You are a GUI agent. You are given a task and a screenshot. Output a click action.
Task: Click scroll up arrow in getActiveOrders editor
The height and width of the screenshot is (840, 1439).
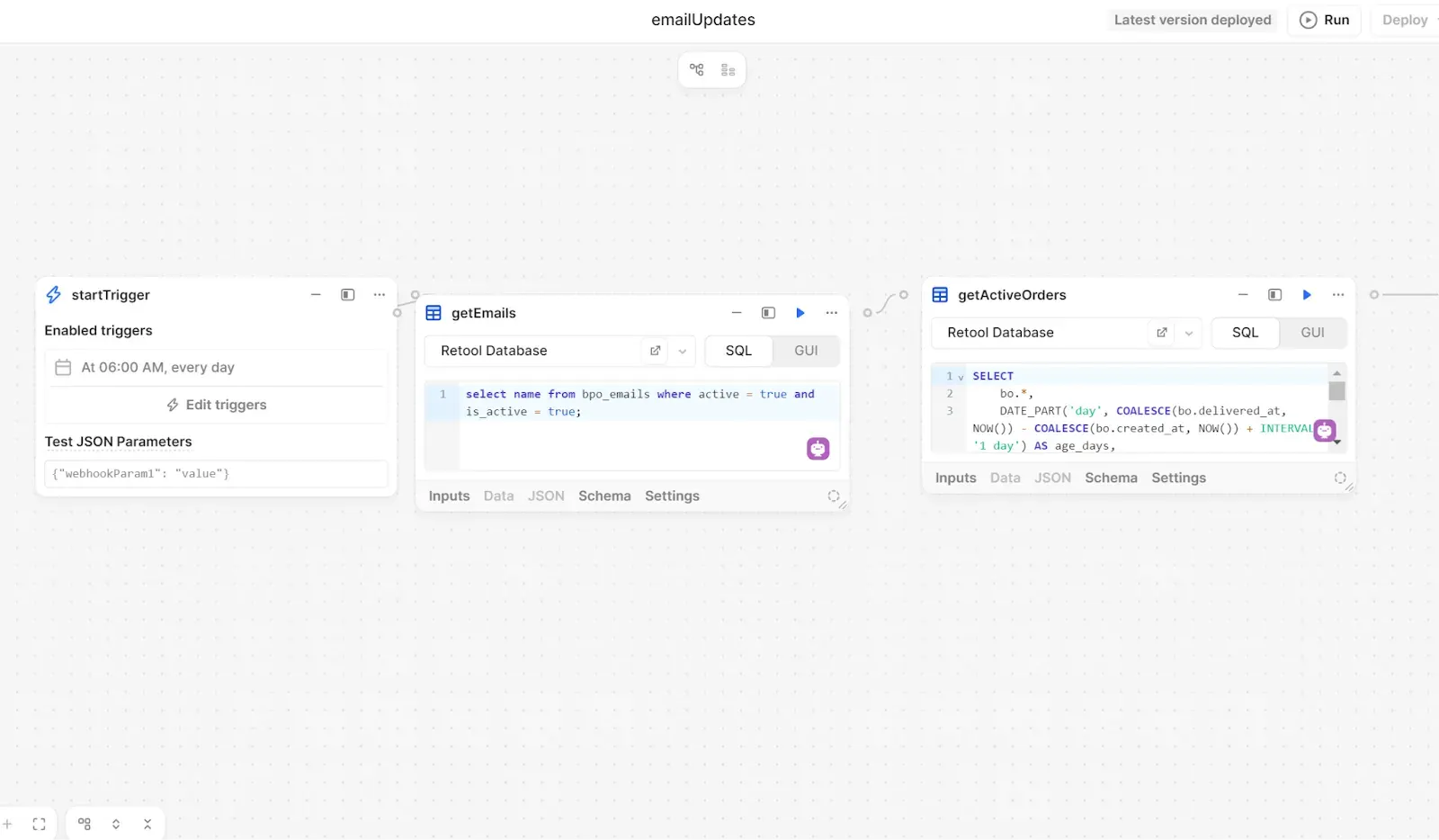[1337, 372]
